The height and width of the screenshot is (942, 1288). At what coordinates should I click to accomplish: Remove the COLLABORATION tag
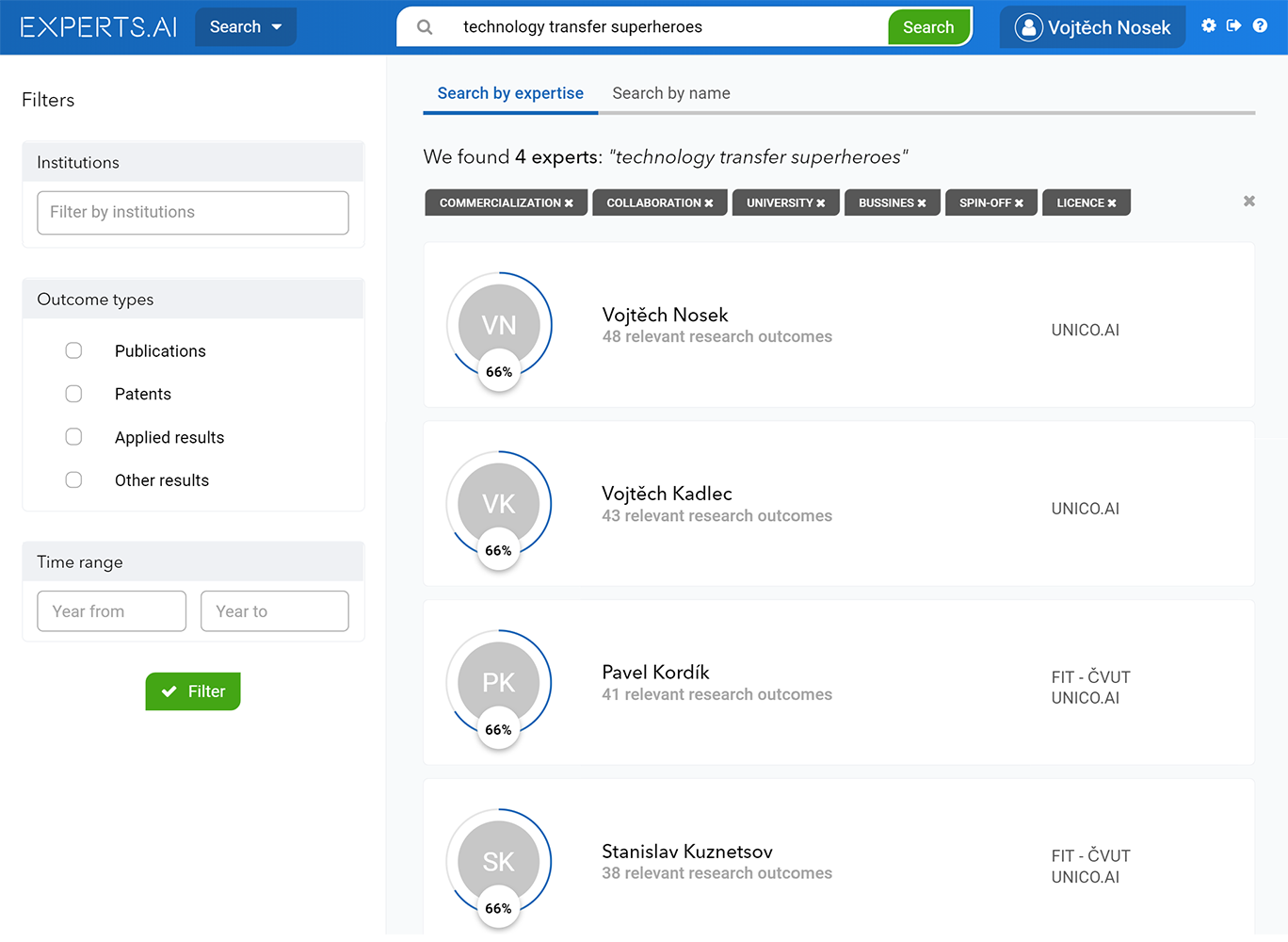pos(709,203)
